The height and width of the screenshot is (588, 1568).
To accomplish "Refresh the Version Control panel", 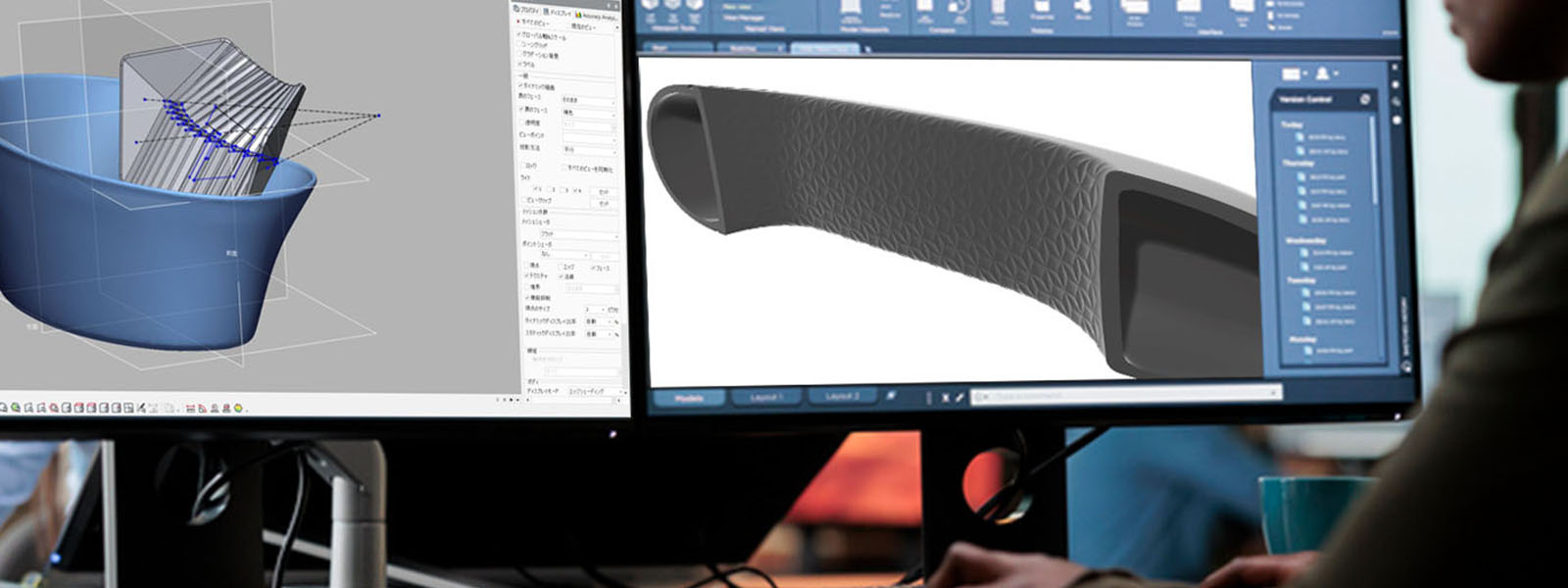I will [1364, 99].
